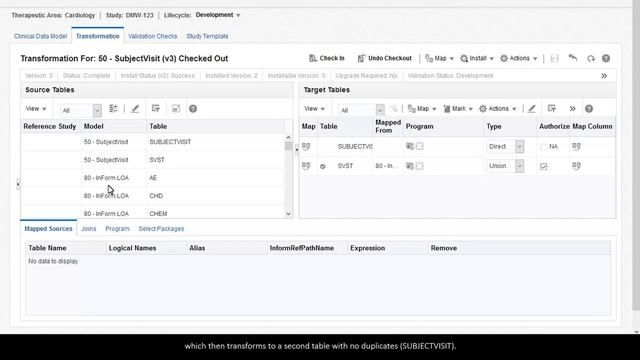Open the Source Tables View menu
The width and height of the screenshot is (640, 360).
click(x=36, y=109)
